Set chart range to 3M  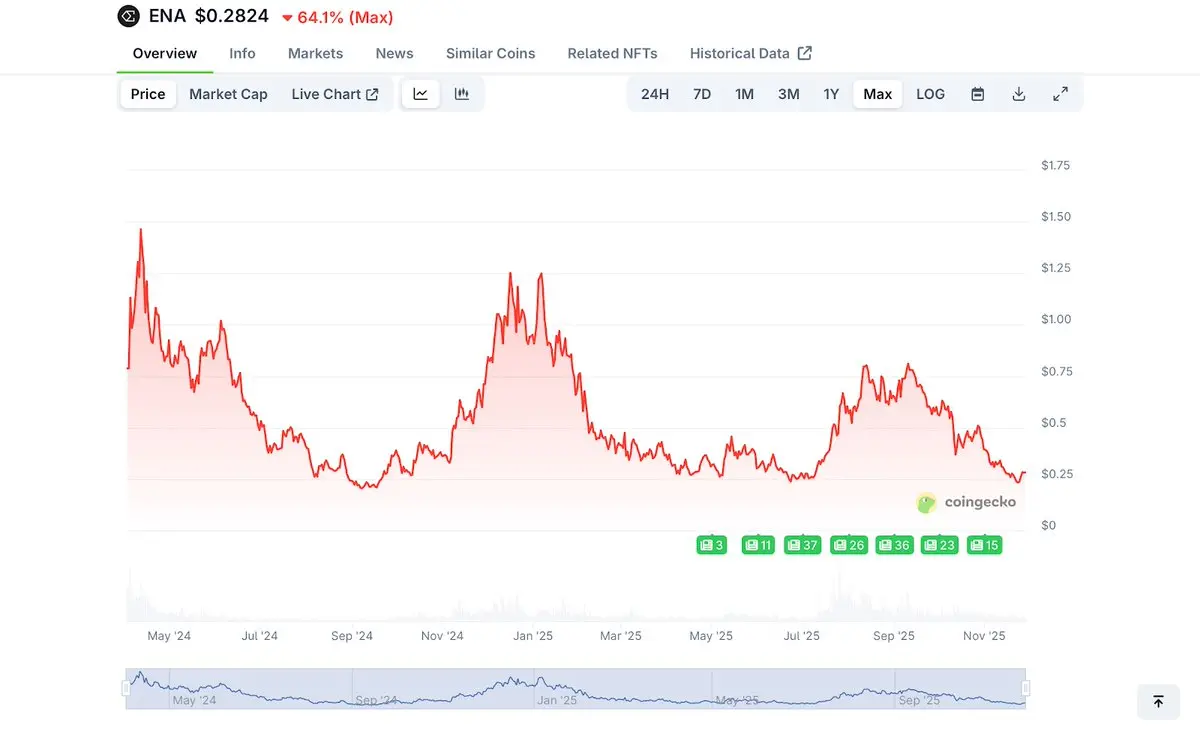789,94
